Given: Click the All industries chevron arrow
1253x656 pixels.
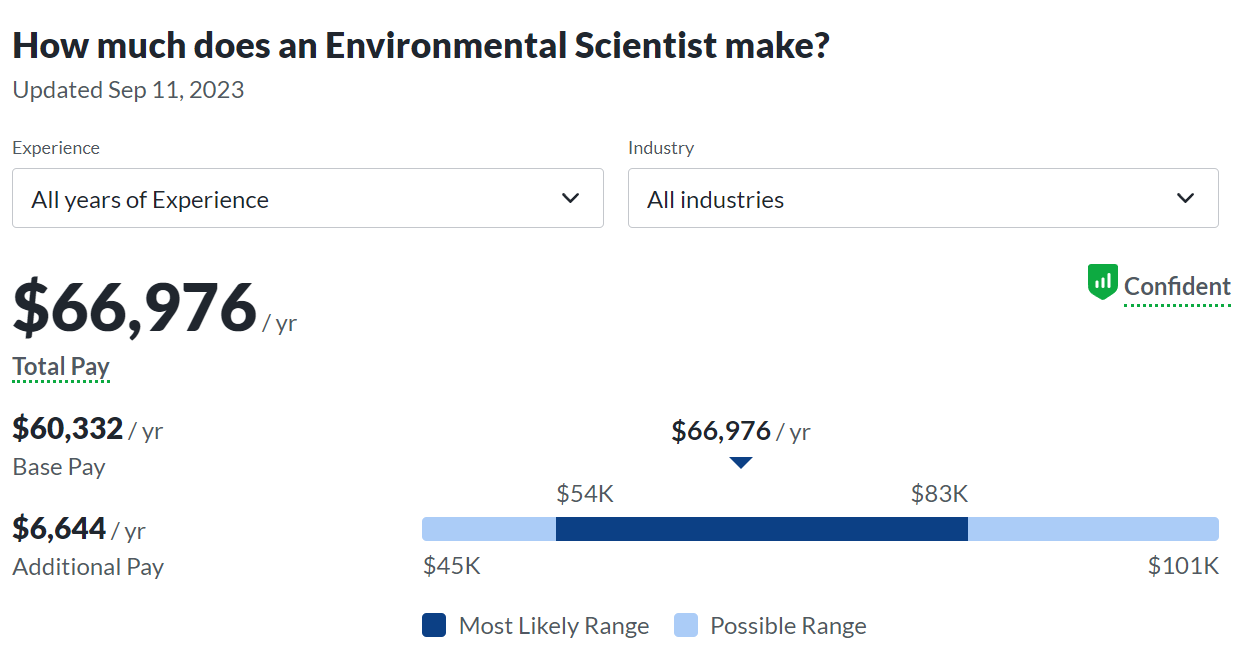Looking at the screenshot, I should [1186, 198].
